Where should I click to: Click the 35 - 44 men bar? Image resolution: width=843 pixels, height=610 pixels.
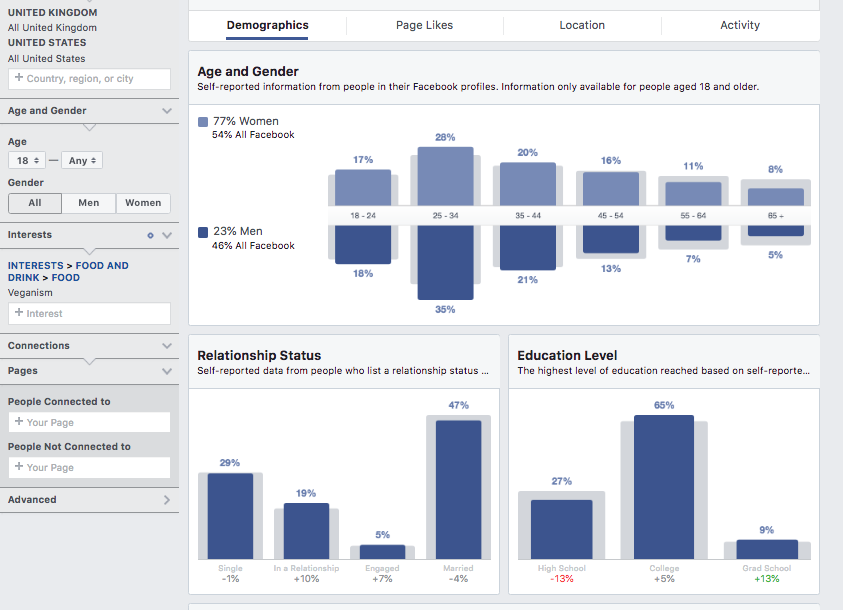click(x=528, y=247)
